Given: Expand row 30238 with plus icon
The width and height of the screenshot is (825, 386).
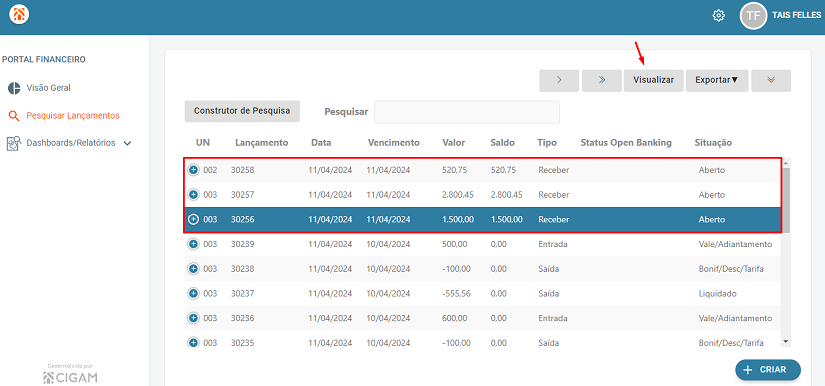Looking at the screenshot, I should [193, 269].
